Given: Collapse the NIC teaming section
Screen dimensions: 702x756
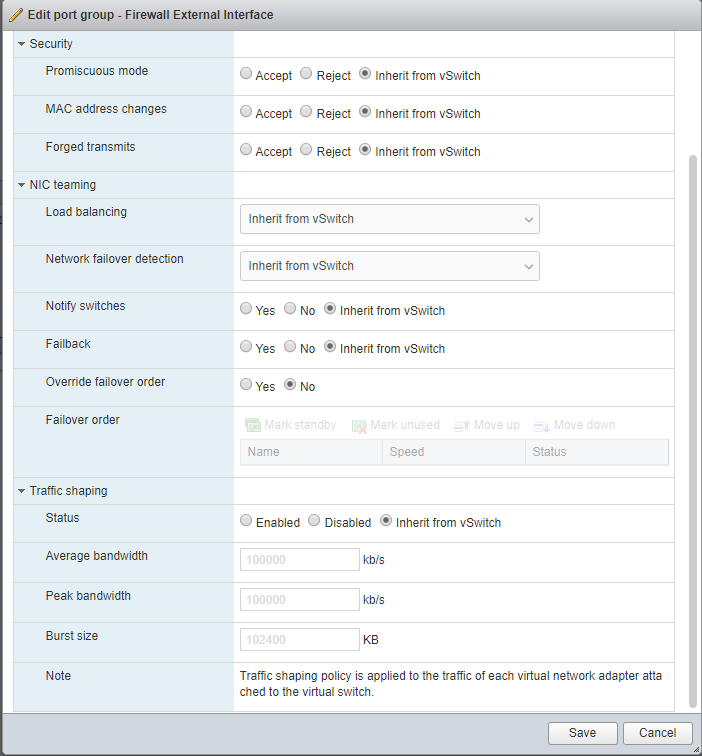Looking at the screenshot, I should click(22, 185).
